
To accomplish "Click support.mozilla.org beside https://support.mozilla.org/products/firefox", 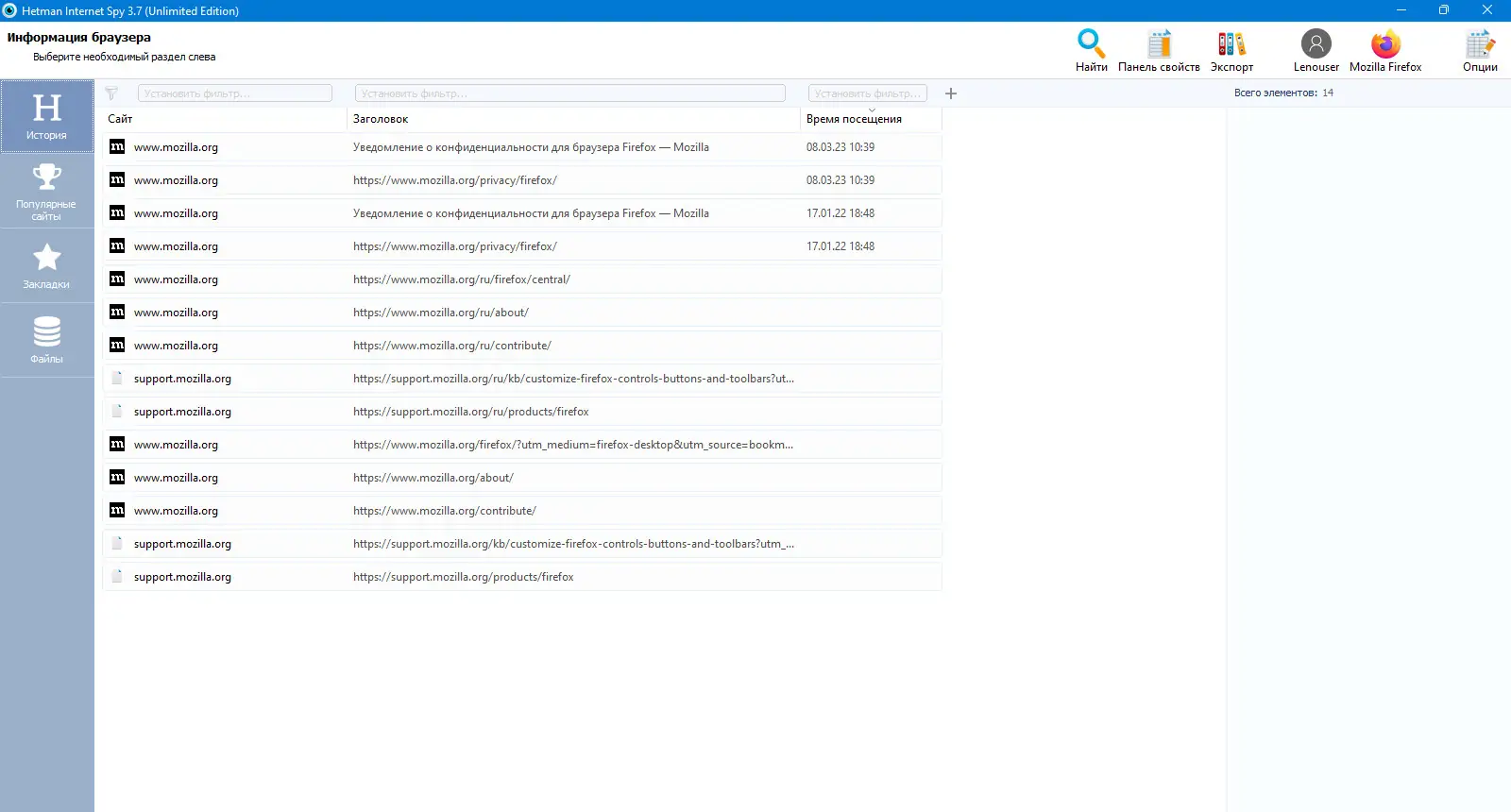I will point(182,577).
